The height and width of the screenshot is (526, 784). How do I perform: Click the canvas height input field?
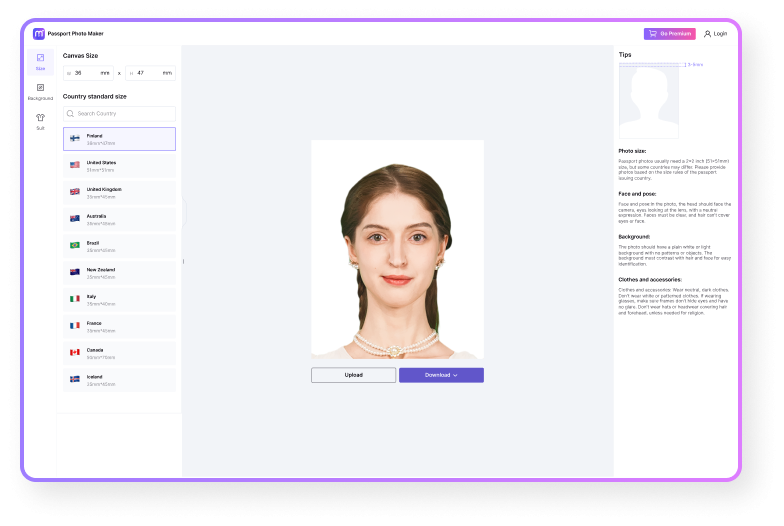point(151,73)
